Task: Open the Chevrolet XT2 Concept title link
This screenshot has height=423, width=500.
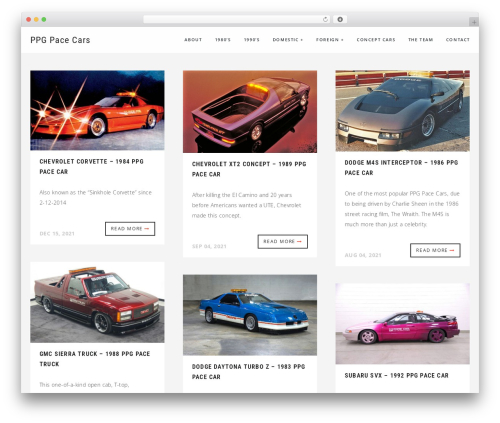Action: pyautogui.click(x=249, y=169)
